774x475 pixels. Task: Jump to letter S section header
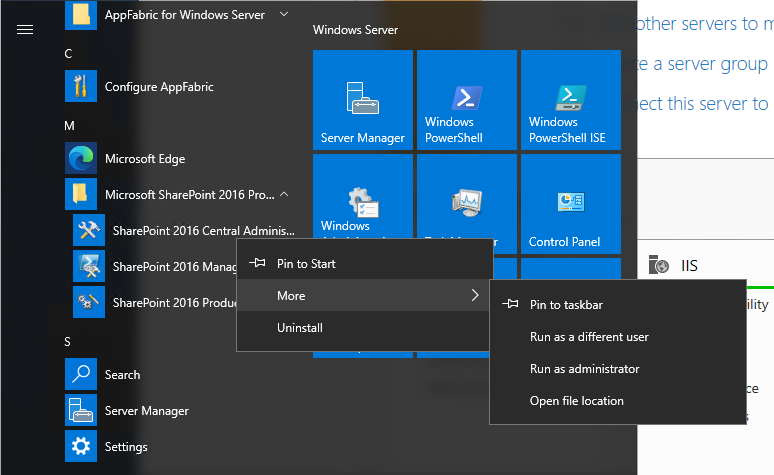point(68,342)
